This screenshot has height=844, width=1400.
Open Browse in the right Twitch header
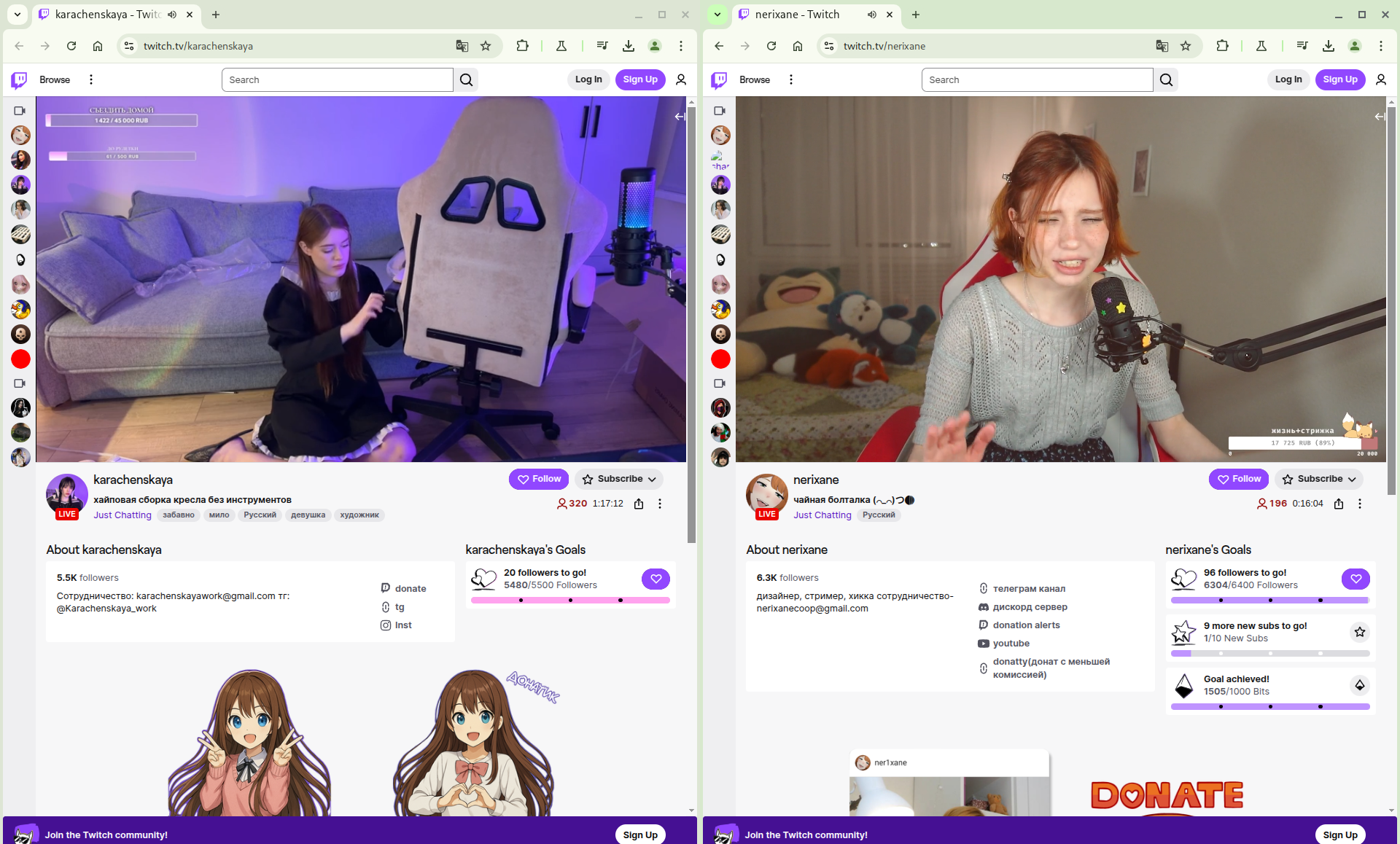[x=754, y=79]
